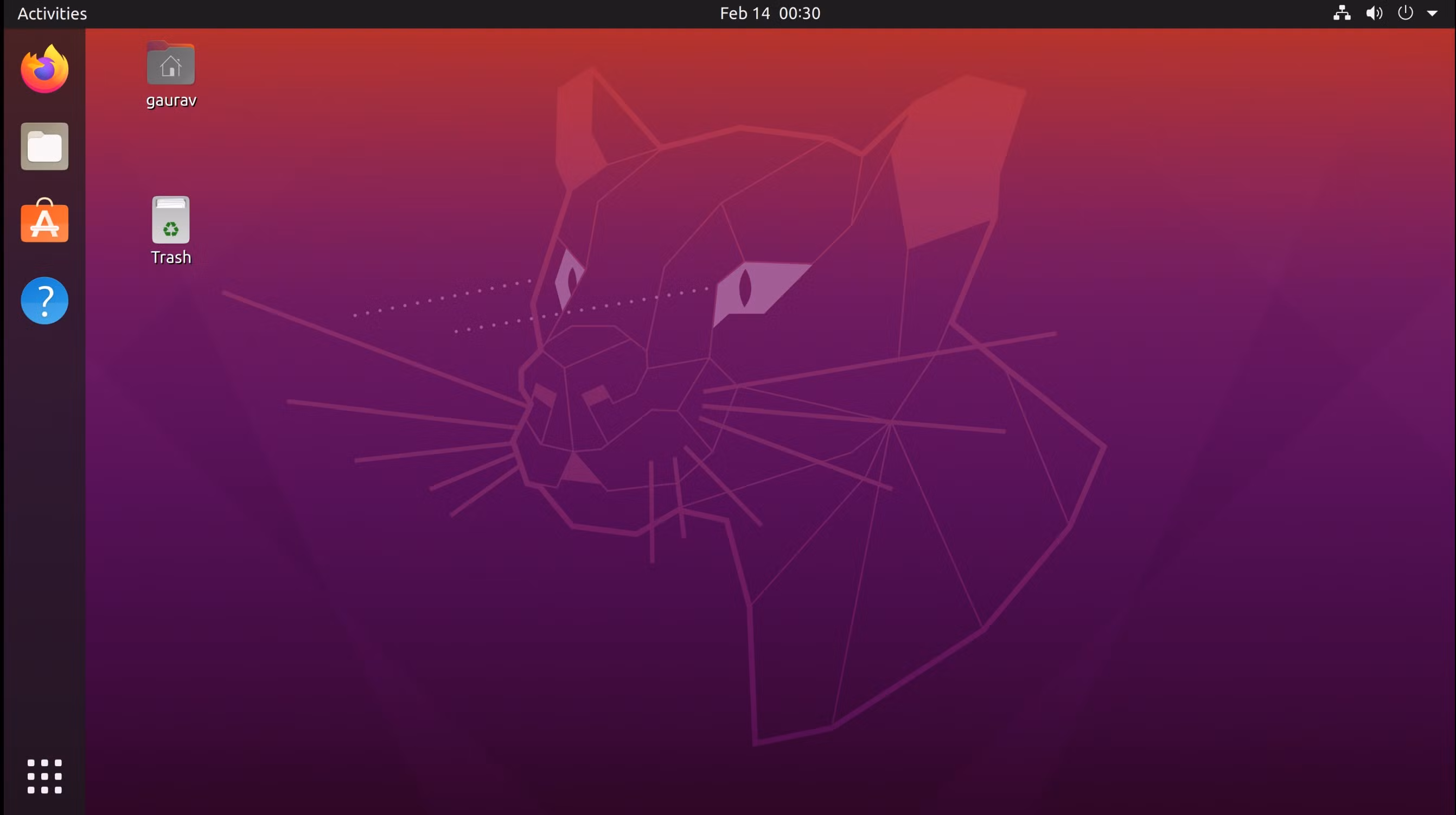The width and height of the screenshot is (1456, 815).
Task: Open Ubuntu Software store icon
Action: point(44,221)
